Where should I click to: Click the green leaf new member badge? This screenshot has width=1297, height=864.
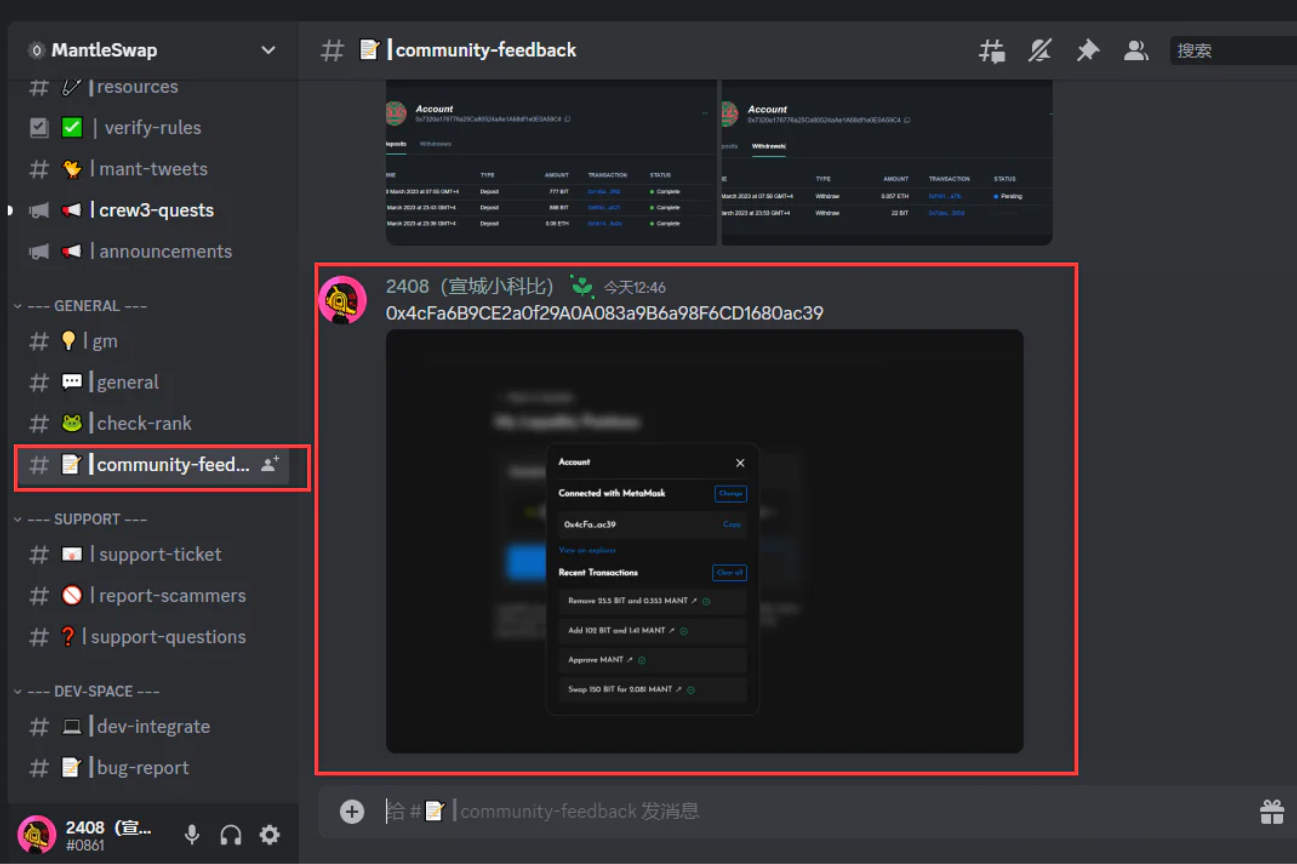582,286
